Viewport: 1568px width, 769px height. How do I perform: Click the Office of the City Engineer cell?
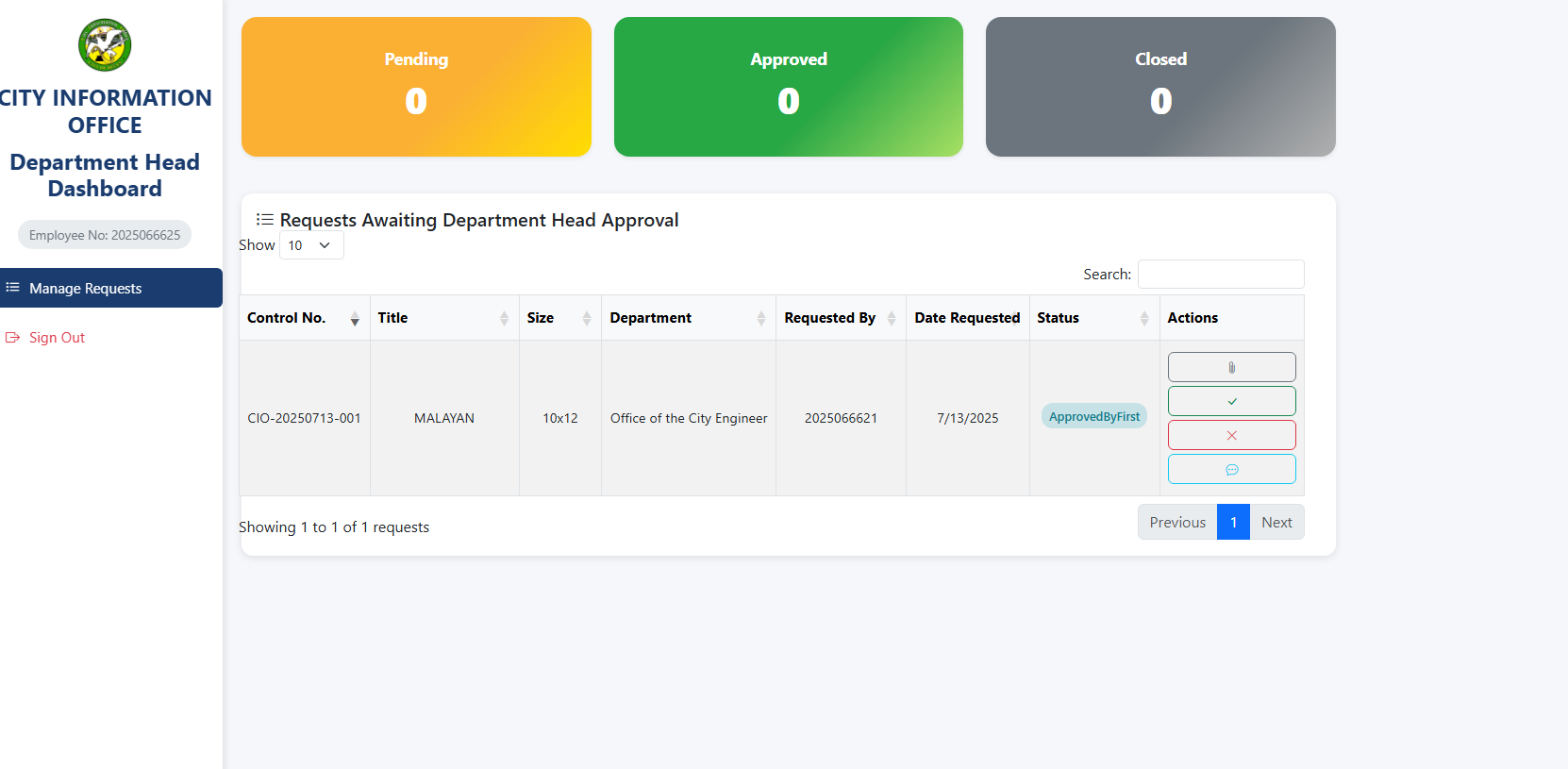pos(689,418)
